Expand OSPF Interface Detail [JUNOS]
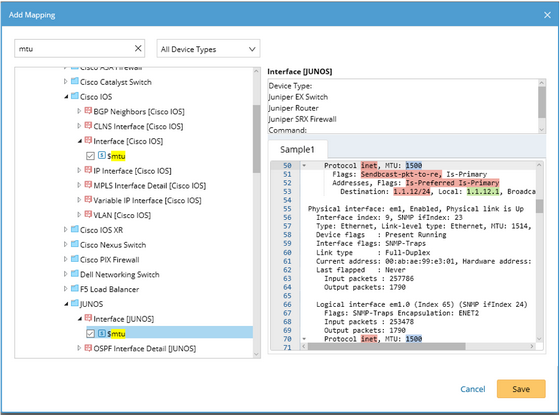This screenshot has width=560, height=415. pos(79,348)
